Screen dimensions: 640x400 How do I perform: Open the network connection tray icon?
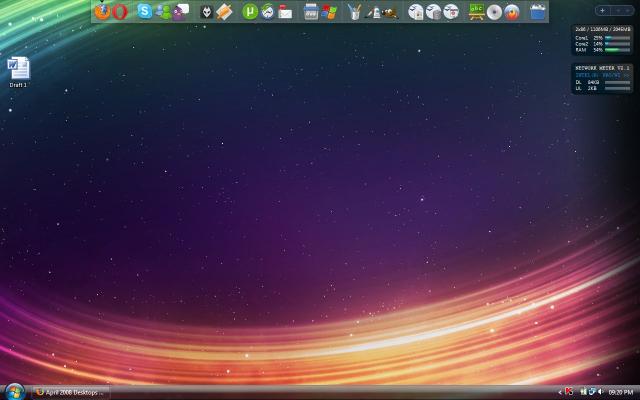click(x=591, y=392)
